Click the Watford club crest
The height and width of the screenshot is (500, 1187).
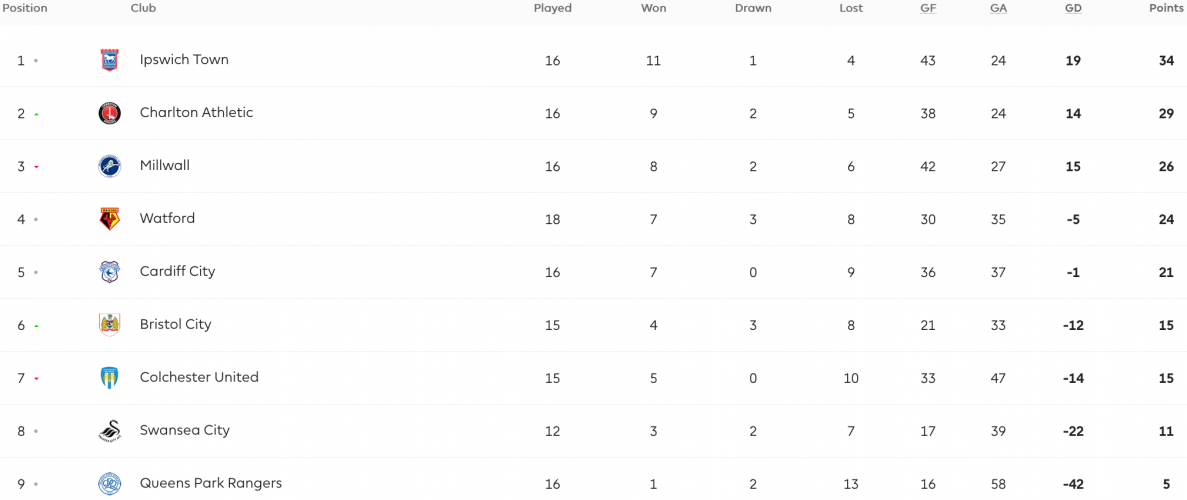point(110,219)
